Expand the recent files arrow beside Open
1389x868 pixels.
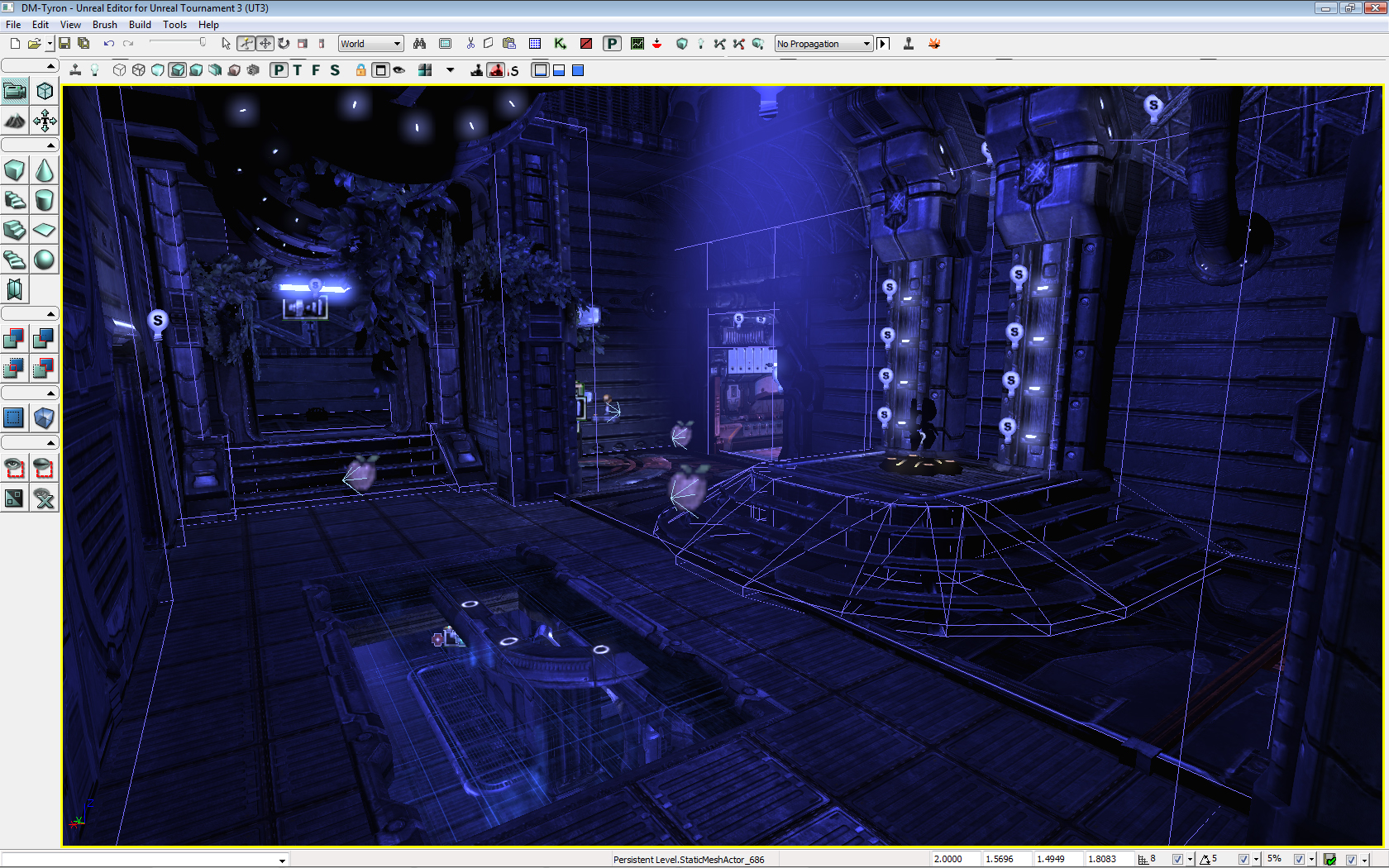point(50,44)
